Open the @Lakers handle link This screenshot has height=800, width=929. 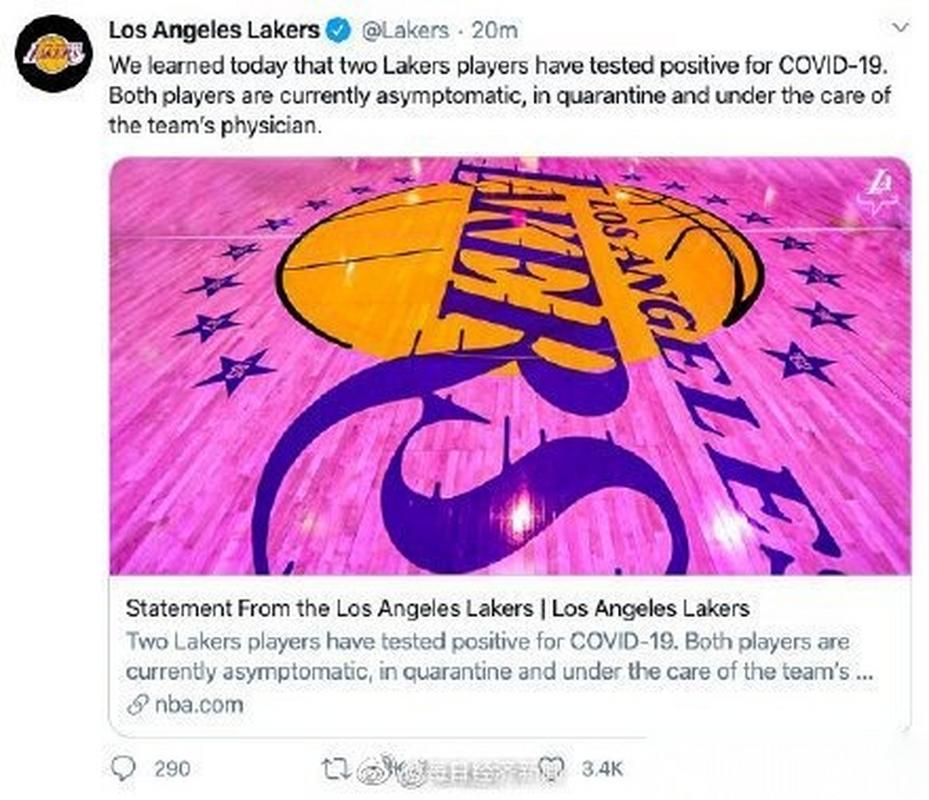click(403, 31)
